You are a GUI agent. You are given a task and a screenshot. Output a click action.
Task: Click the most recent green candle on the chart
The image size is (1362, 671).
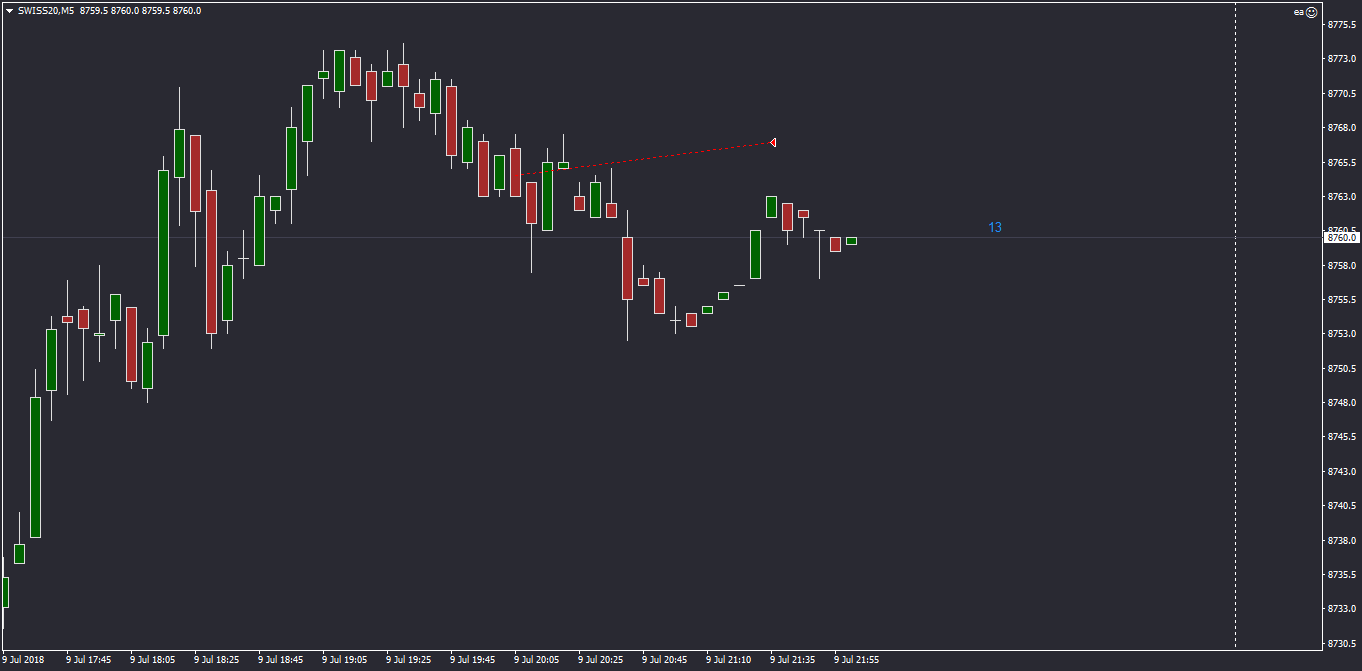point(851,241)
